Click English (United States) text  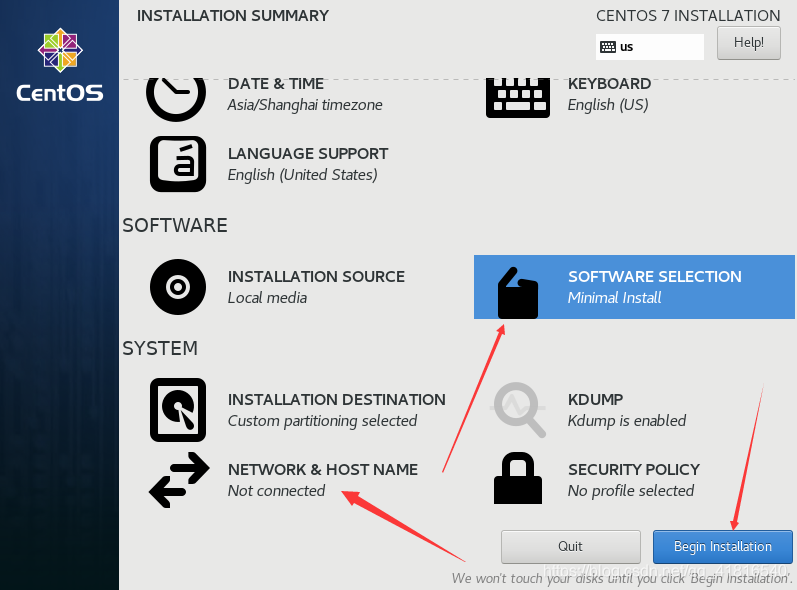302,175
